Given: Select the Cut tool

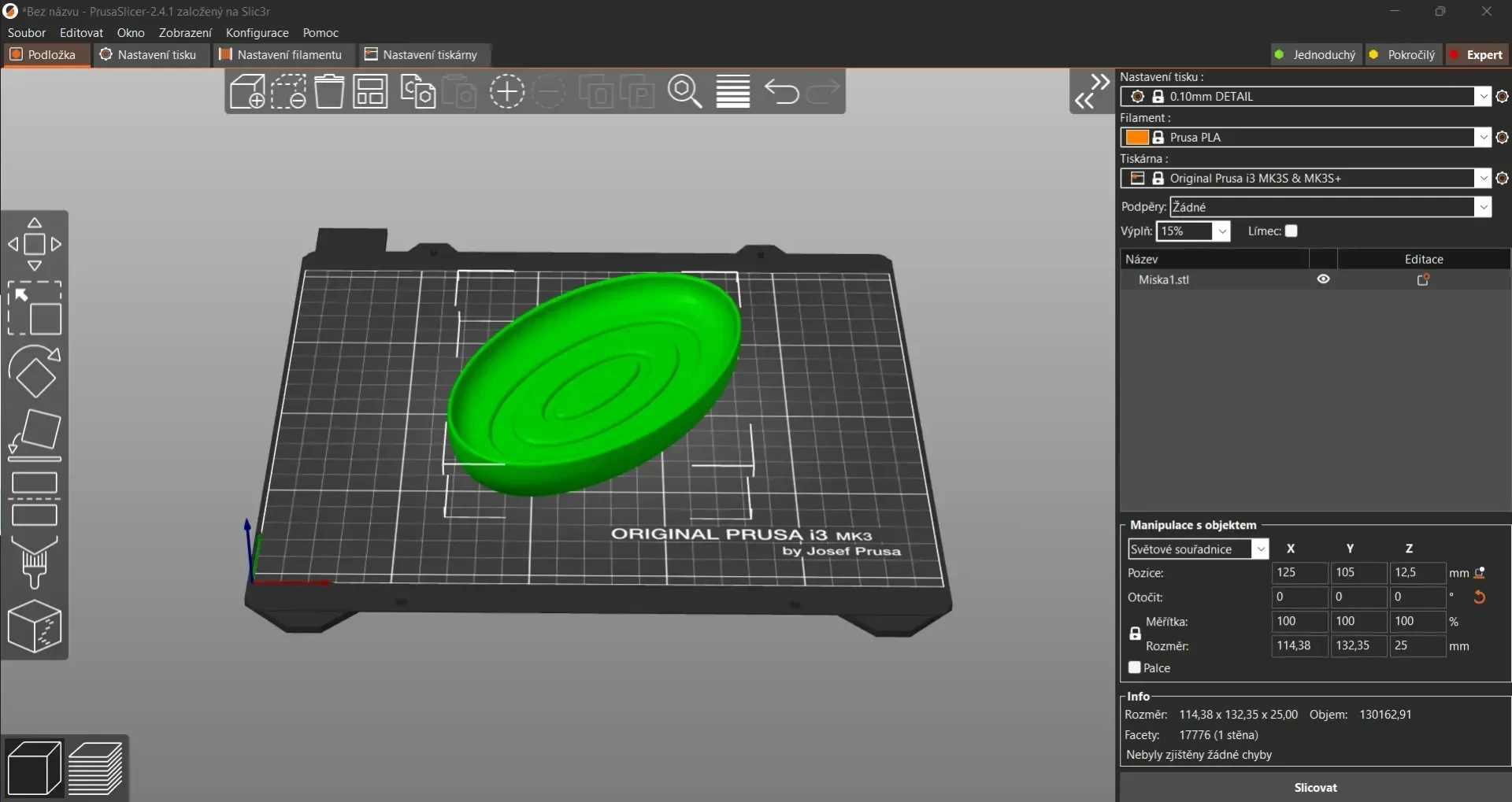Looking at the screenshot, I should pos(35,499).
